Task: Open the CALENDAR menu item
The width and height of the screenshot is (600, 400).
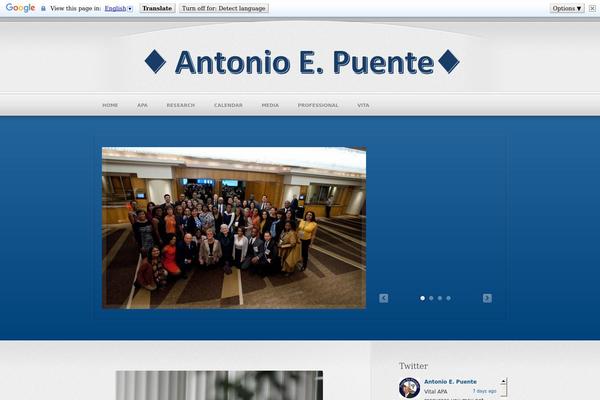Action: (x=228, y=105)
